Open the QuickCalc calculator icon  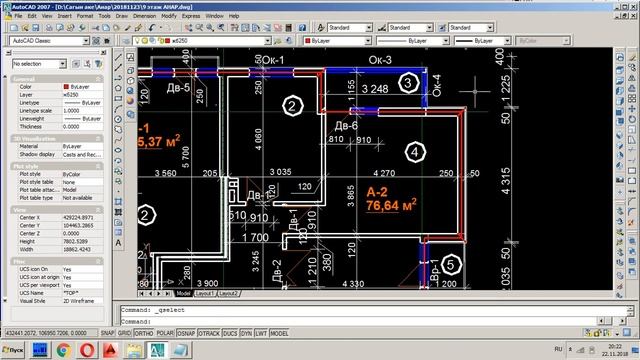click(x=289, y=28)
